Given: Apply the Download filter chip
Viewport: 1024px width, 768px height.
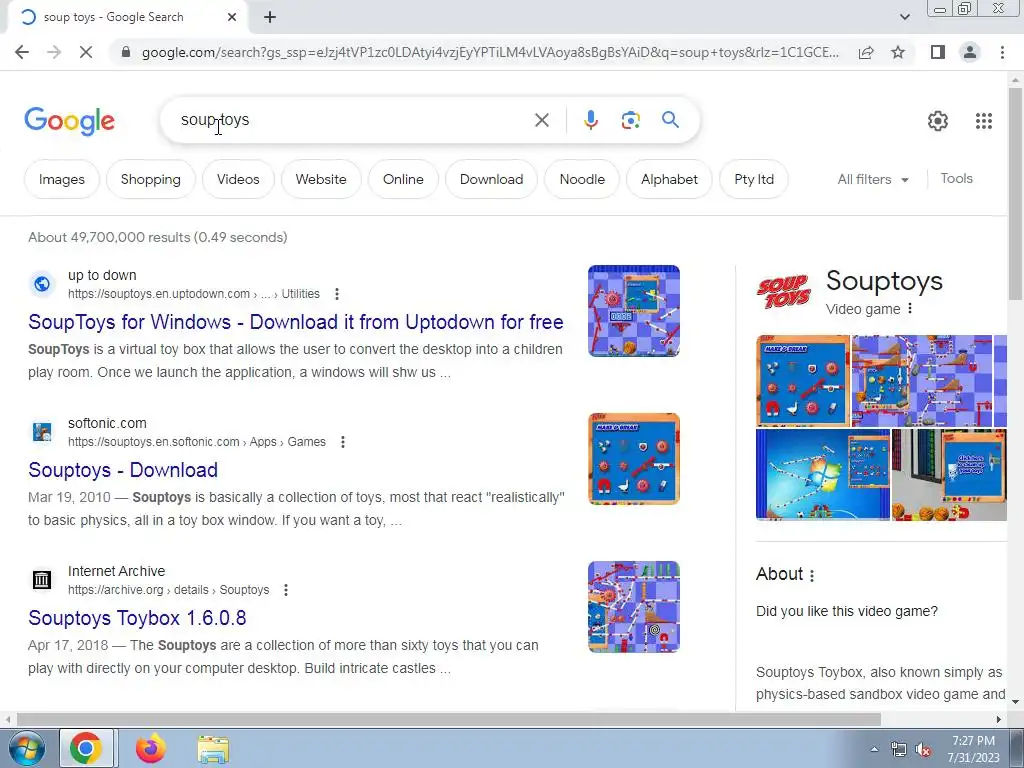Looking at the screenshot, I should tap(491, 180).
